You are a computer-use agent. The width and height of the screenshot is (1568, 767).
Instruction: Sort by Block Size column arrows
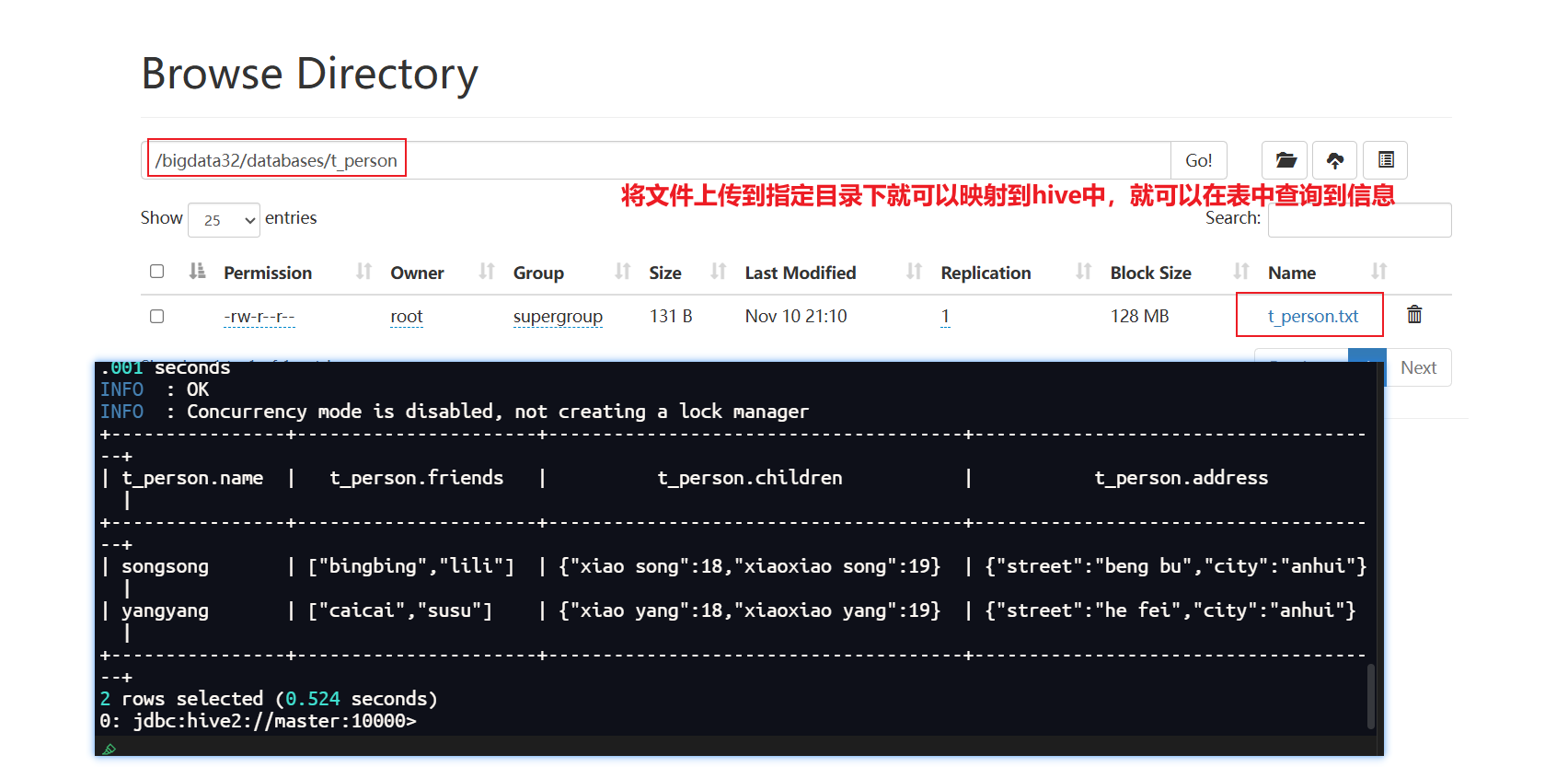[x=1241, y=272]
